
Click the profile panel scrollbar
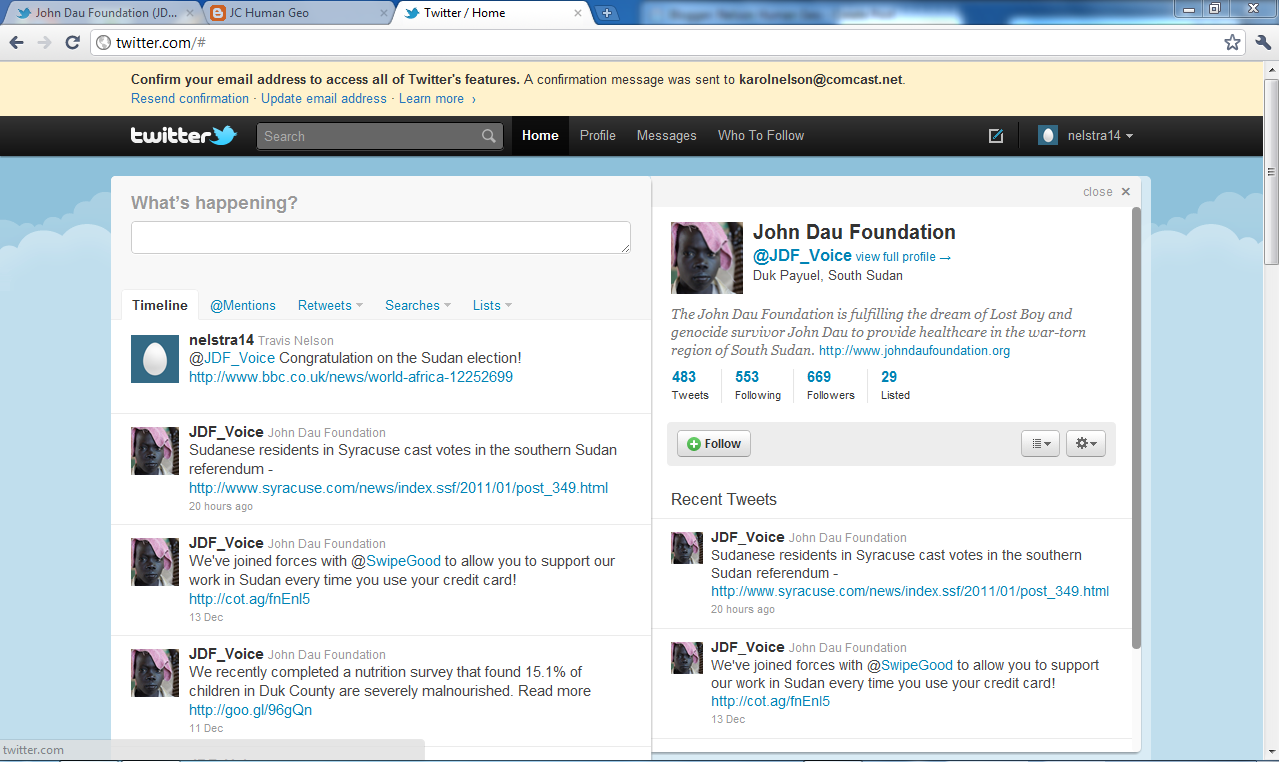pyautogui.click(x=1136, y=427)
